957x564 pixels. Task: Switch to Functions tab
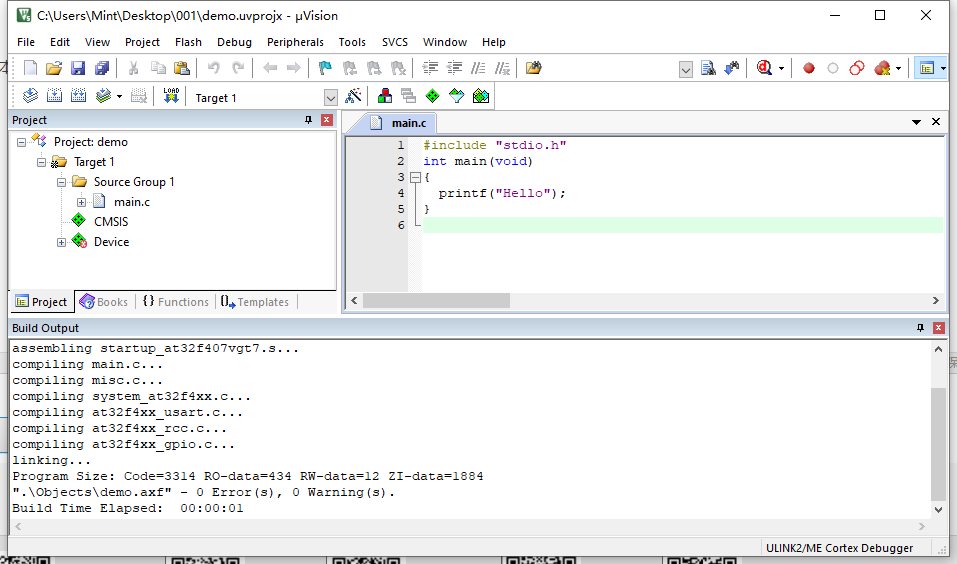coord(176,302)
